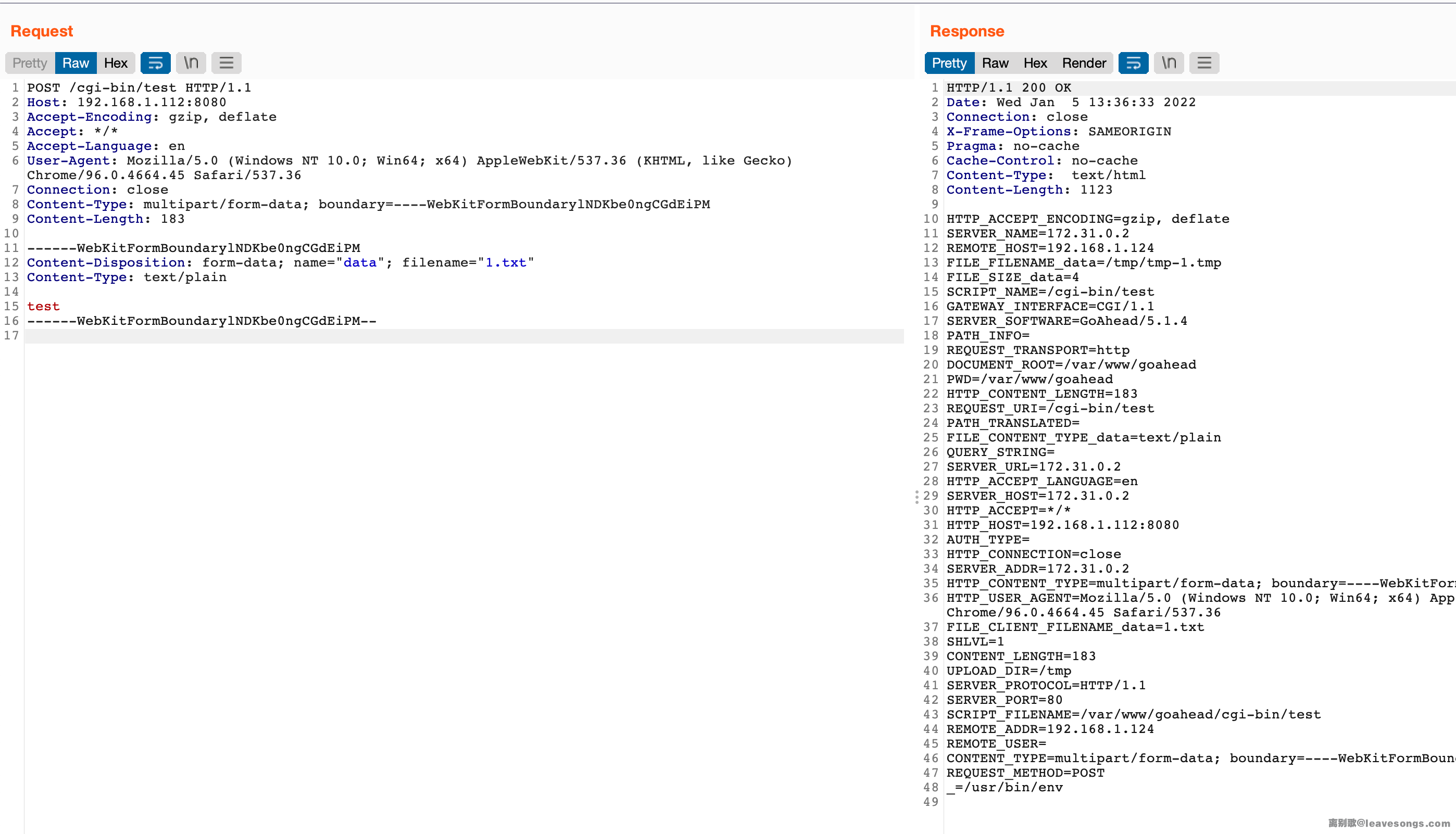Select the Raw tab in Request panel
Viewport: 1456px width, 834px height.
(x=76, y=63)
